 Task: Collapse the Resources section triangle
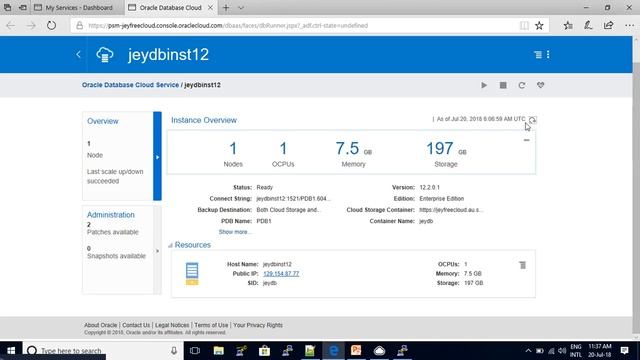click(x=170, y=245)
